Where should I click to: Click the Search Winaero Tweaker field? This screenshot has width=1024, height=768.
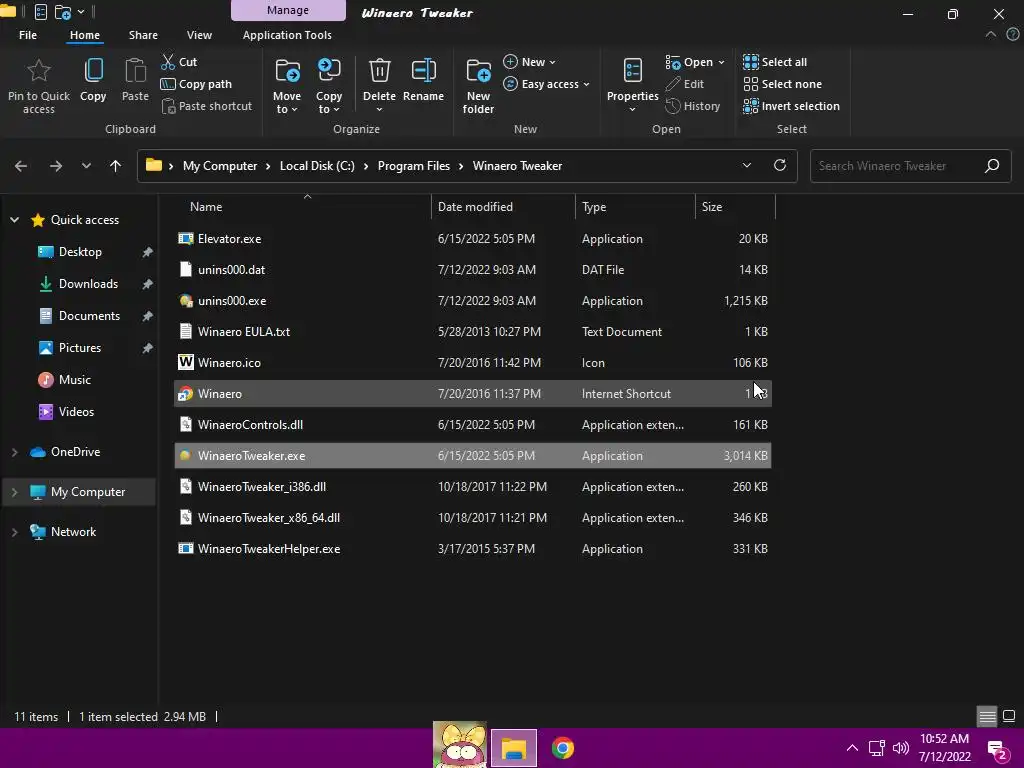click(910, 166)
